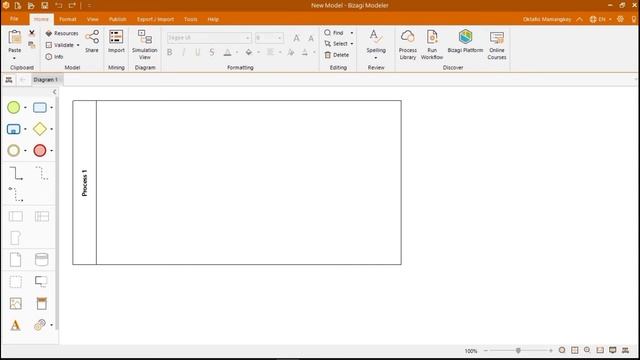Select the Data Object page shape

point(16,260)
